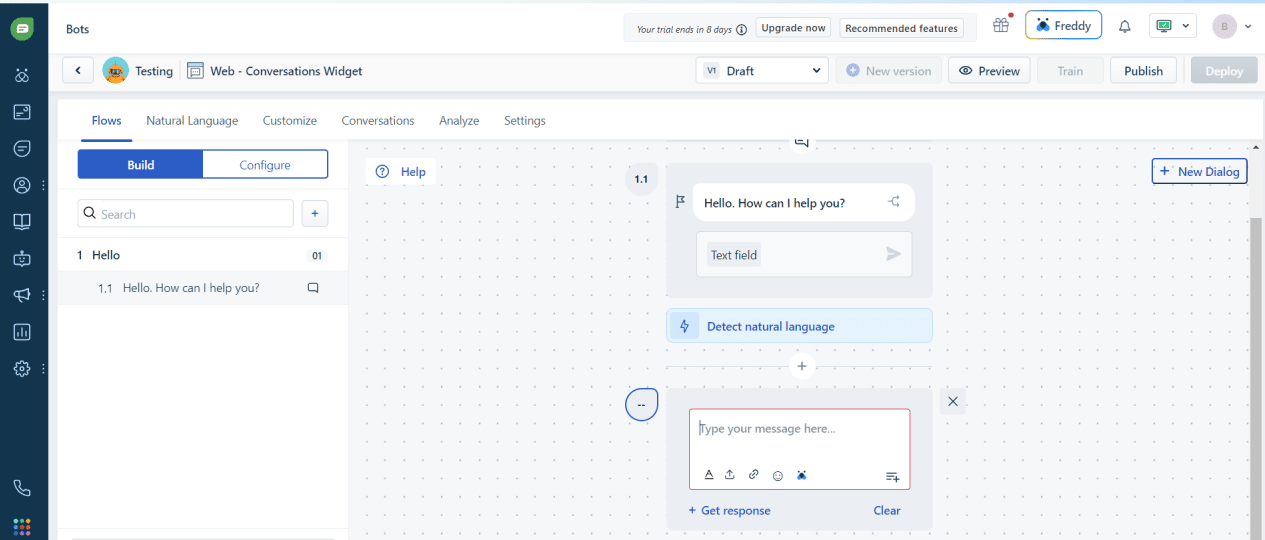The image size is (1265, 540).
Task: Select the Flows tab
Action: (x=106, y=120)
